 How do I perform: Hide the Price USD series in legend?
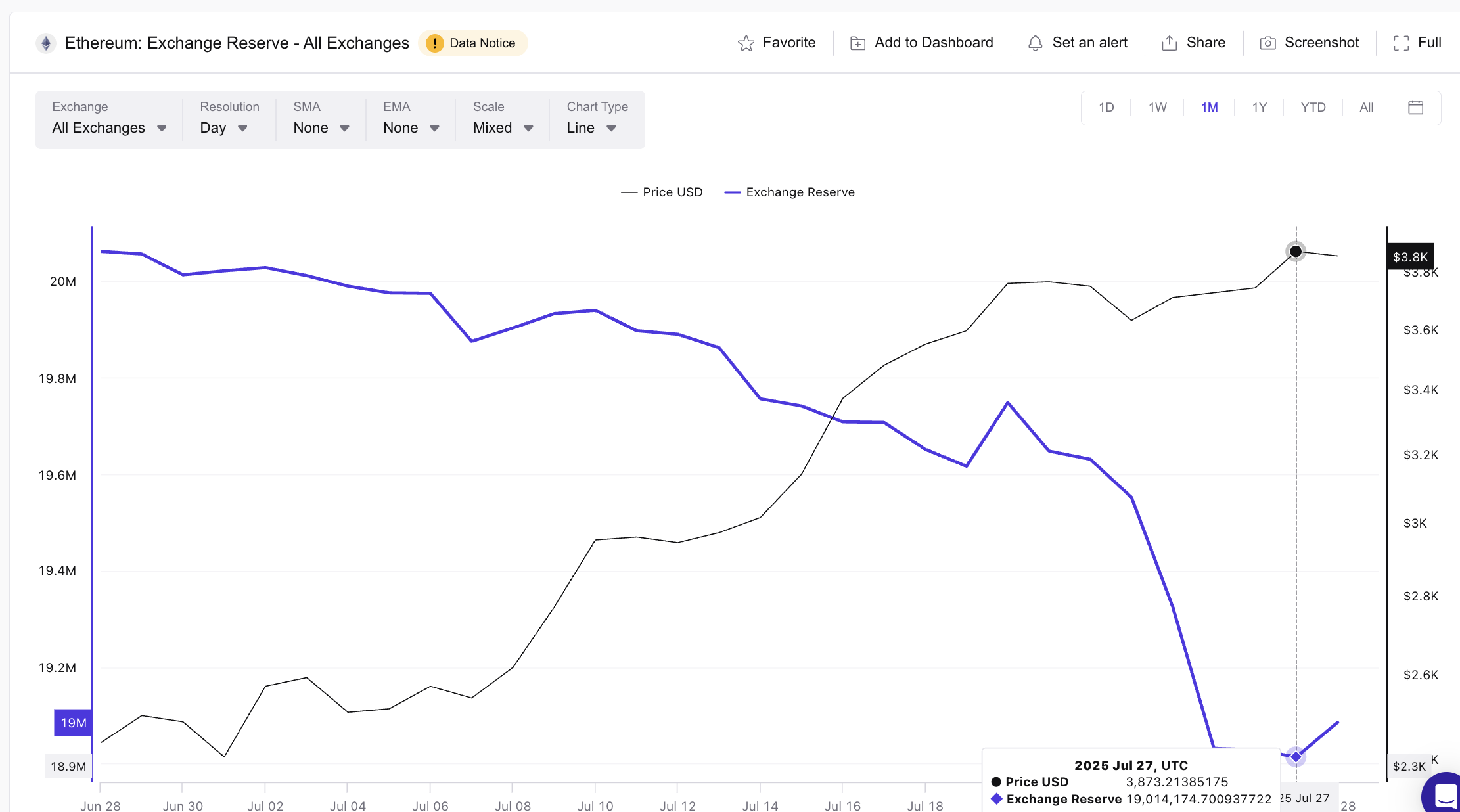[x=662, y=192]
